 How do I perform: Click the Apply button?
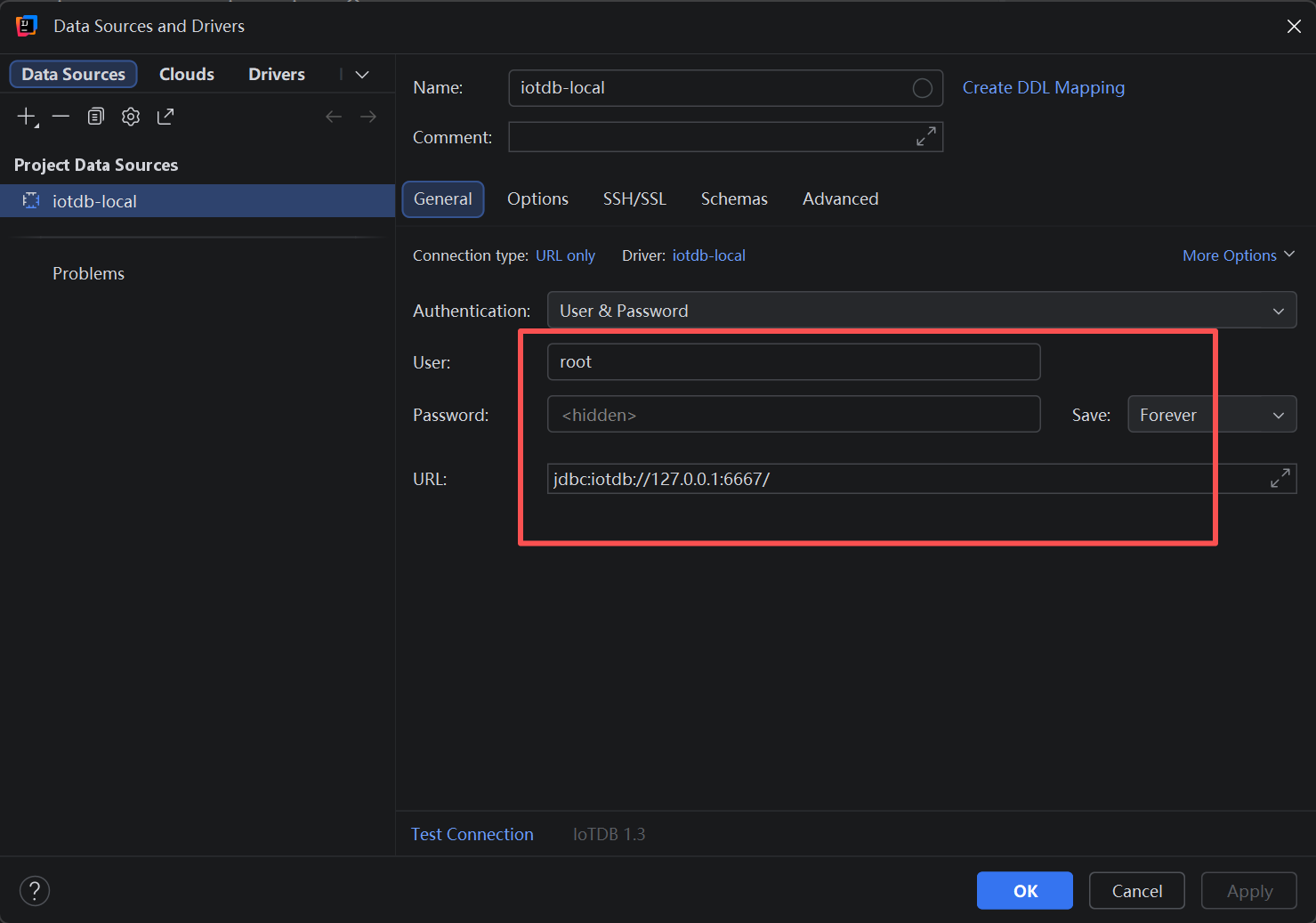(x=1249, y=891)
